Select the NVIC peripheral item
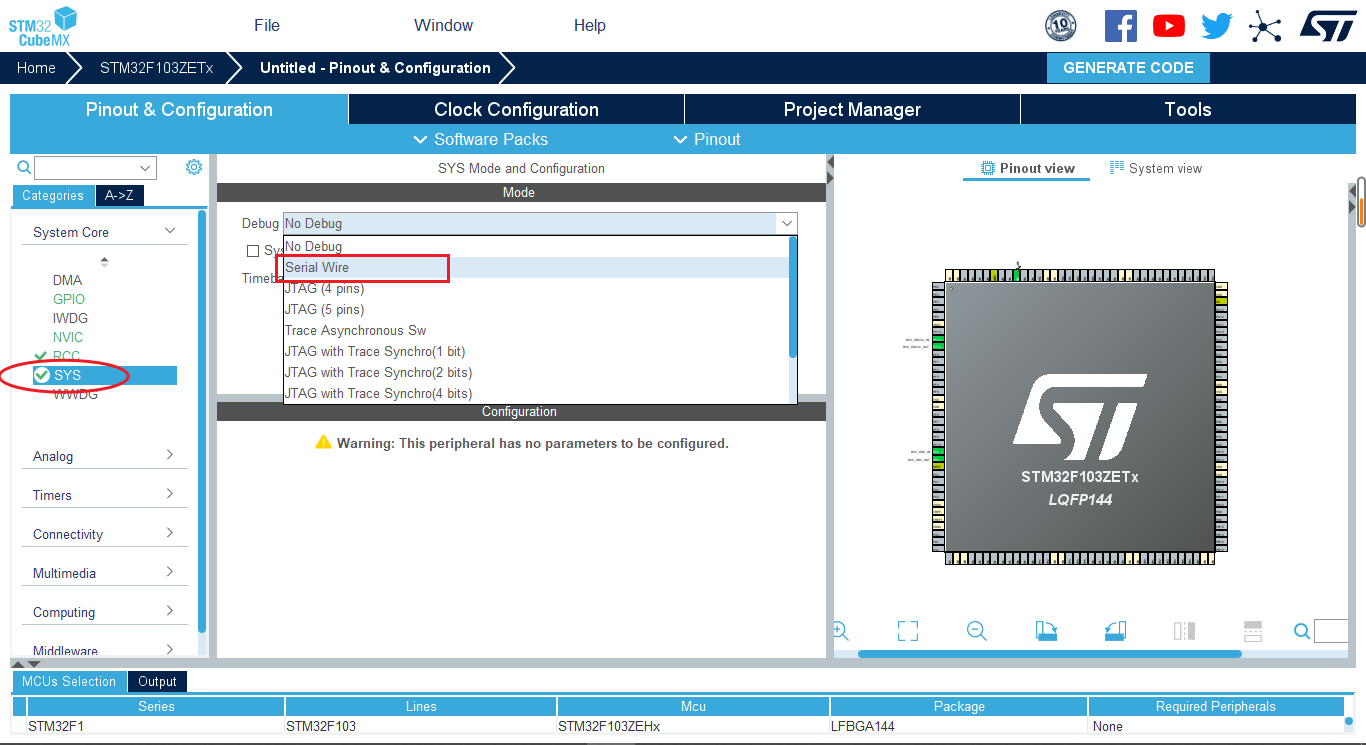Screen dimensions: 1366x745 pos(68,337)
